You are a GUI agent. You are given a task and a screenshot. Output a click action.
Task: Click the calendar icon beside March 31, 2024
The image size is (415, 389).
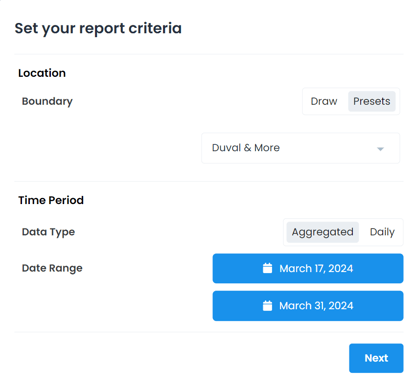pyautogui.click(x=267, y=305)
